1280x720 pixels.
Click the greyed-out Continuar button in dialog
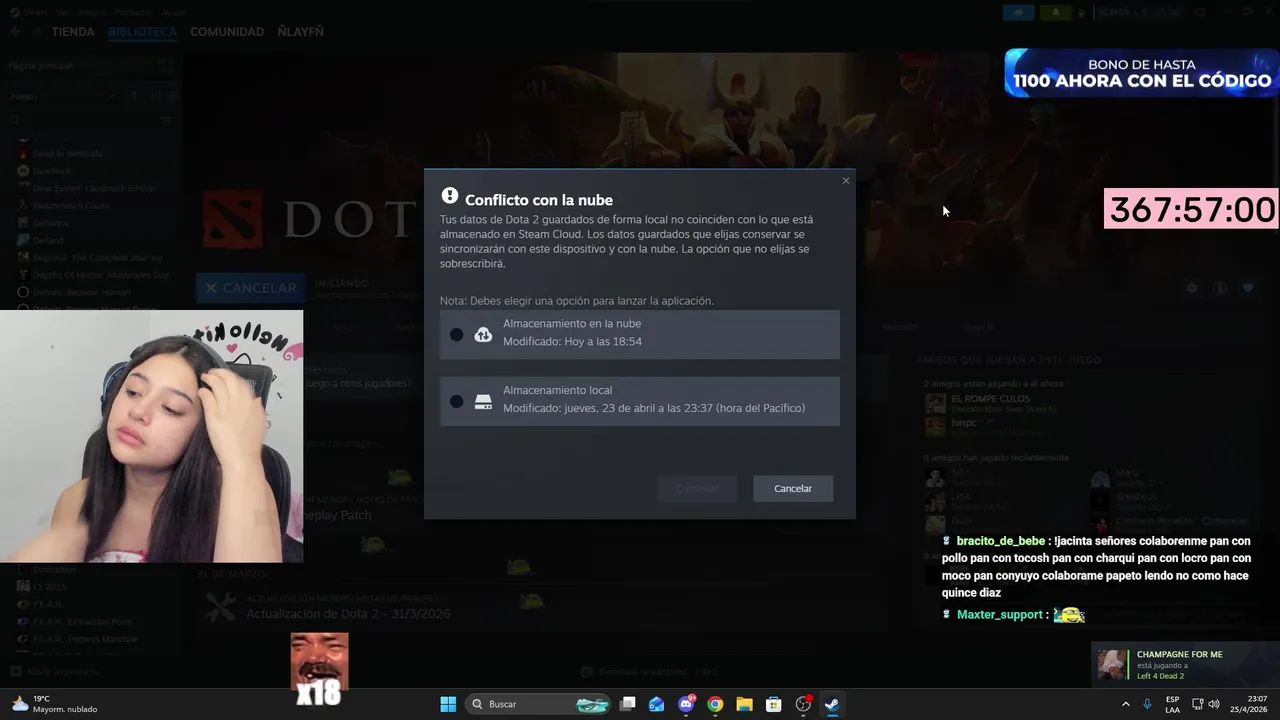pos(697,488)
